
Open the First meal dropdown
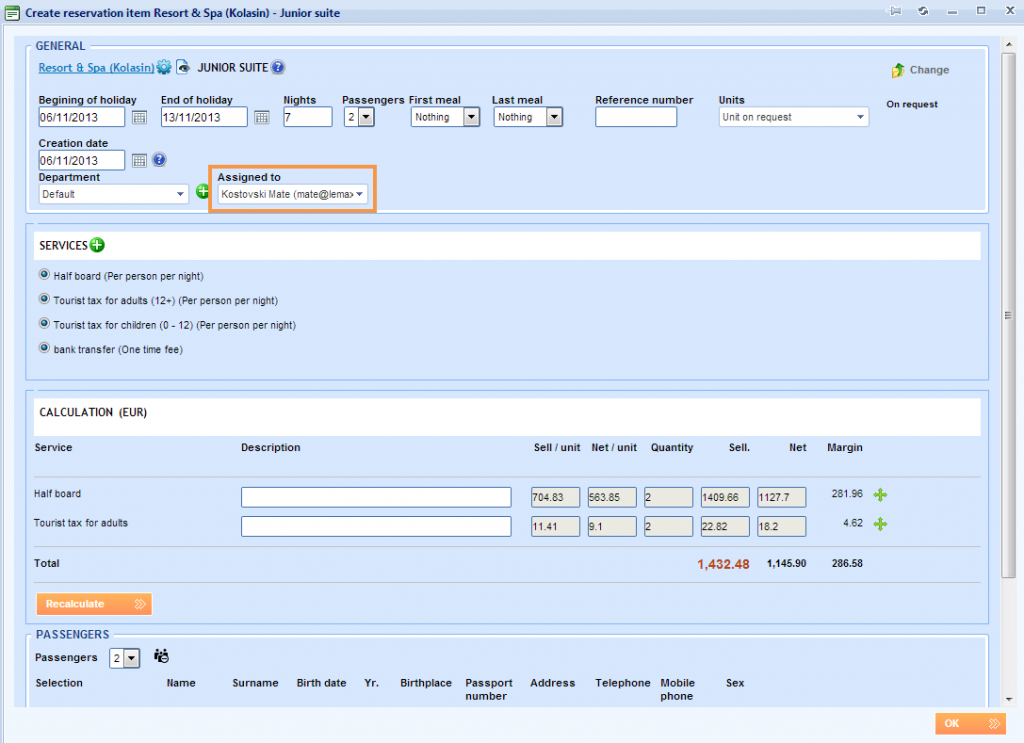(x=471, y=117)
